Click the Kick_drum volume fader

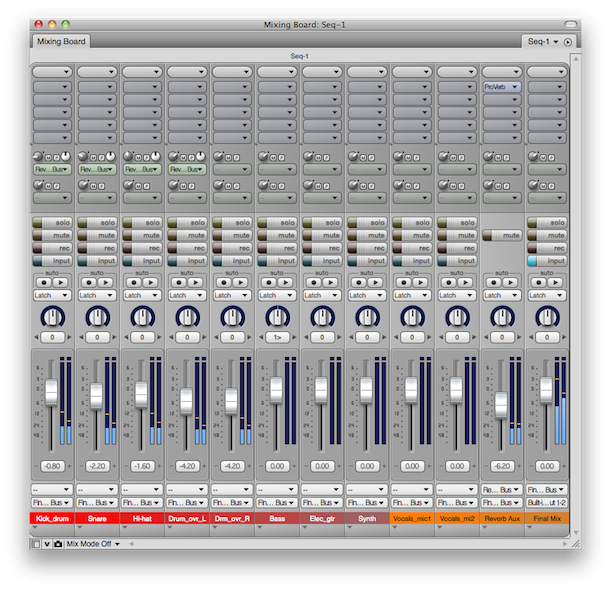[51, 392]
